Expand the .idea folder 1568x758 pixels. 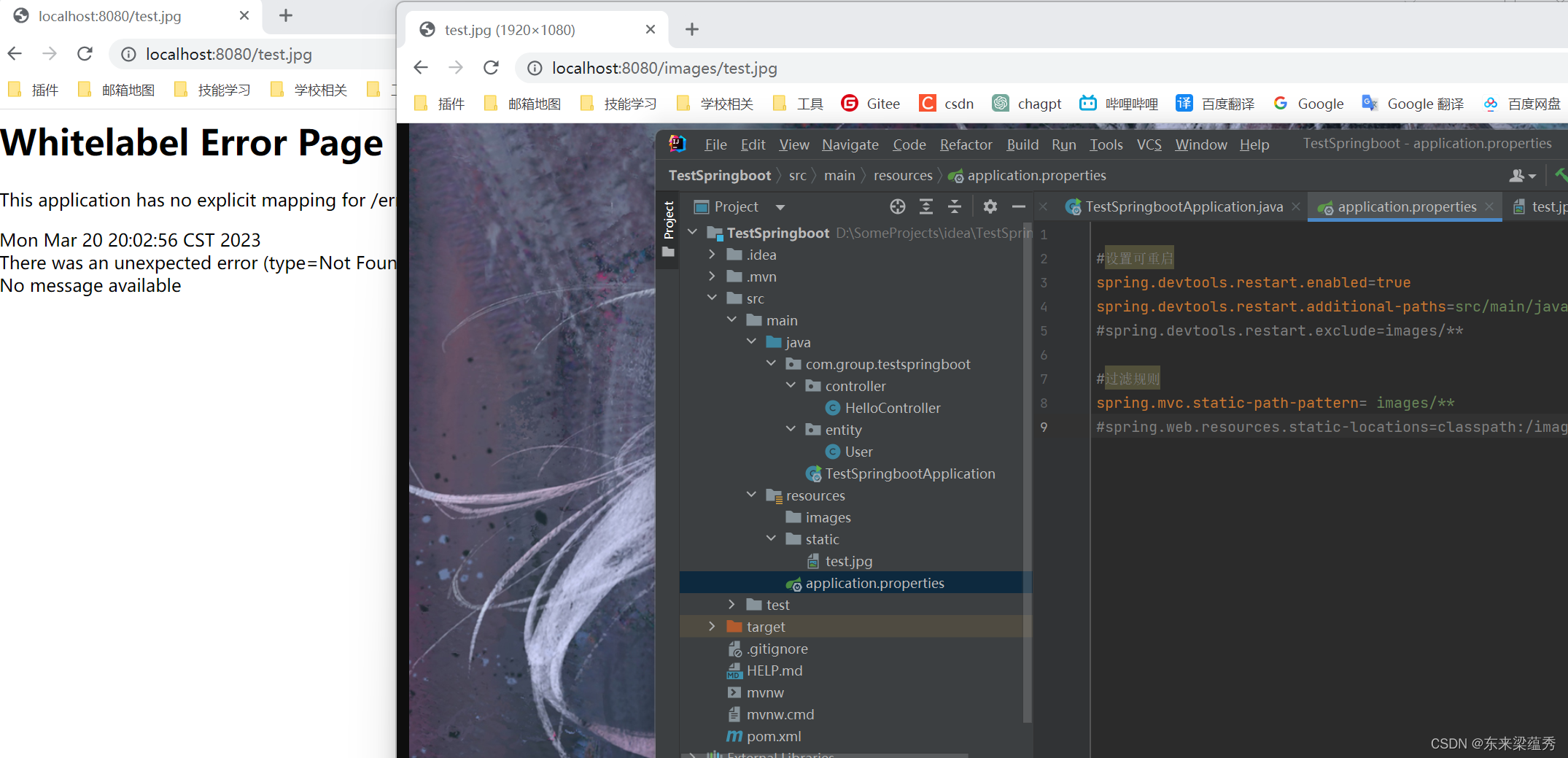(x=712, y=255)
